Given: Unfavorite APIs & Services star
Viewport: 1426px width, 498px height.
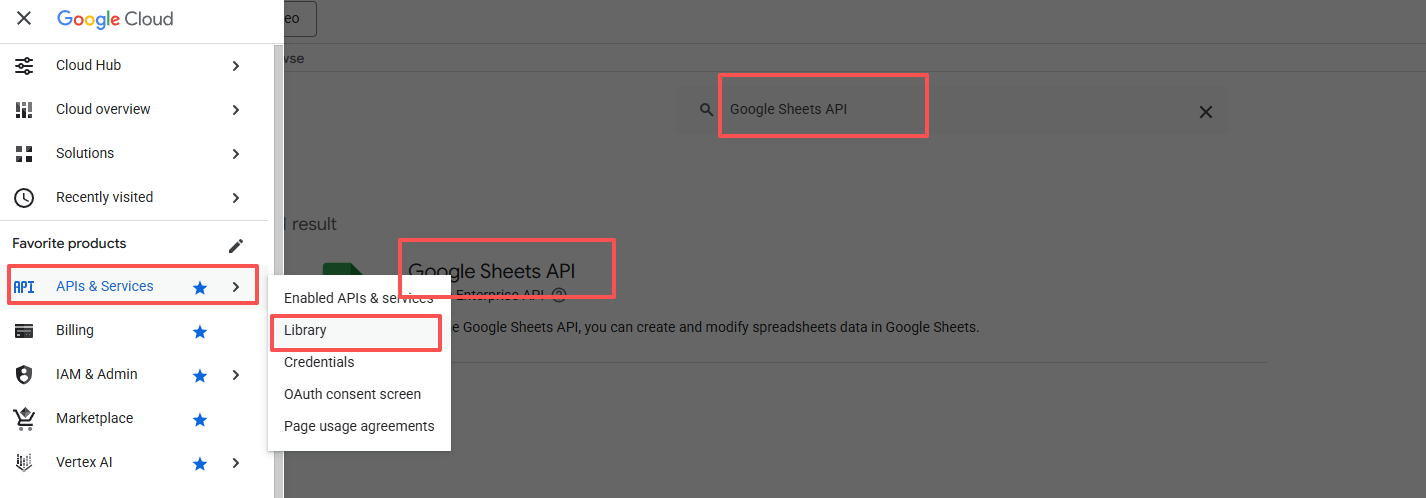Looking at the screenshot, I should click(200, 288).
